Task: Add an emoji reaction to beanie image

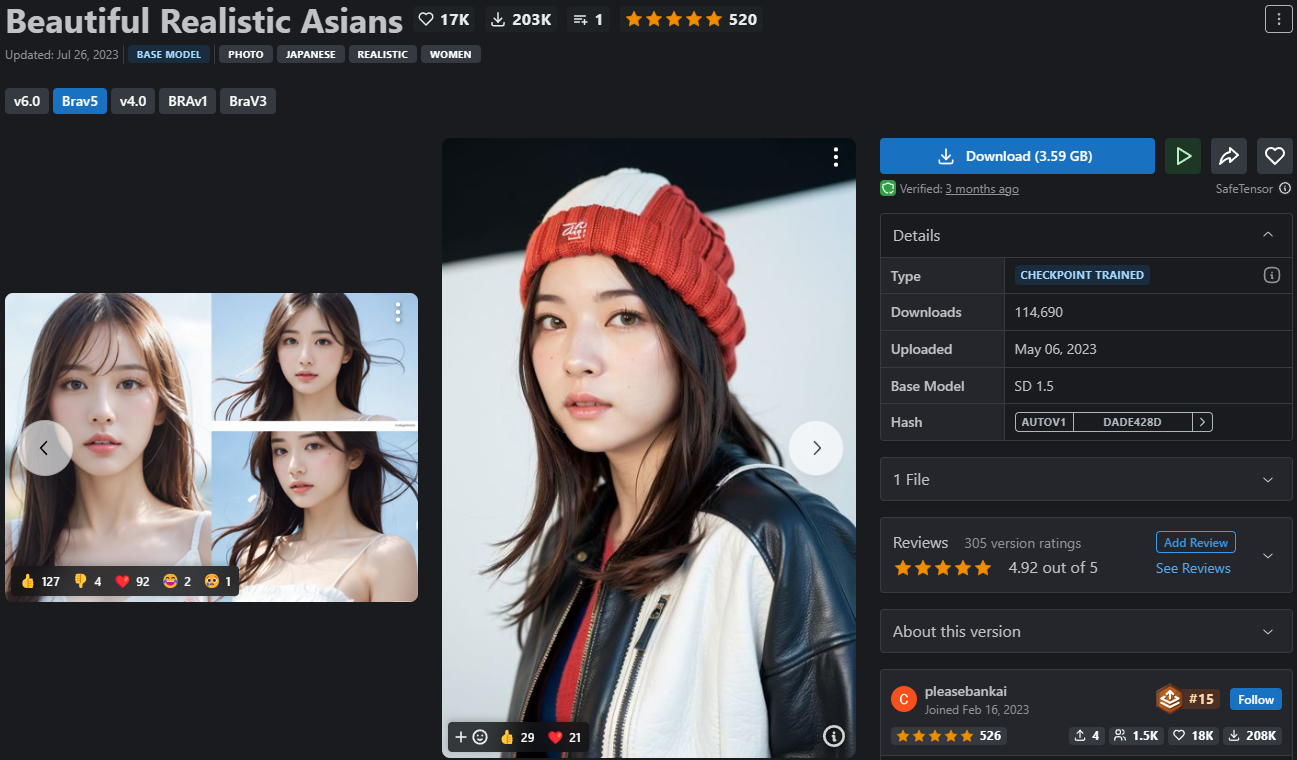Action: (471, 737)
